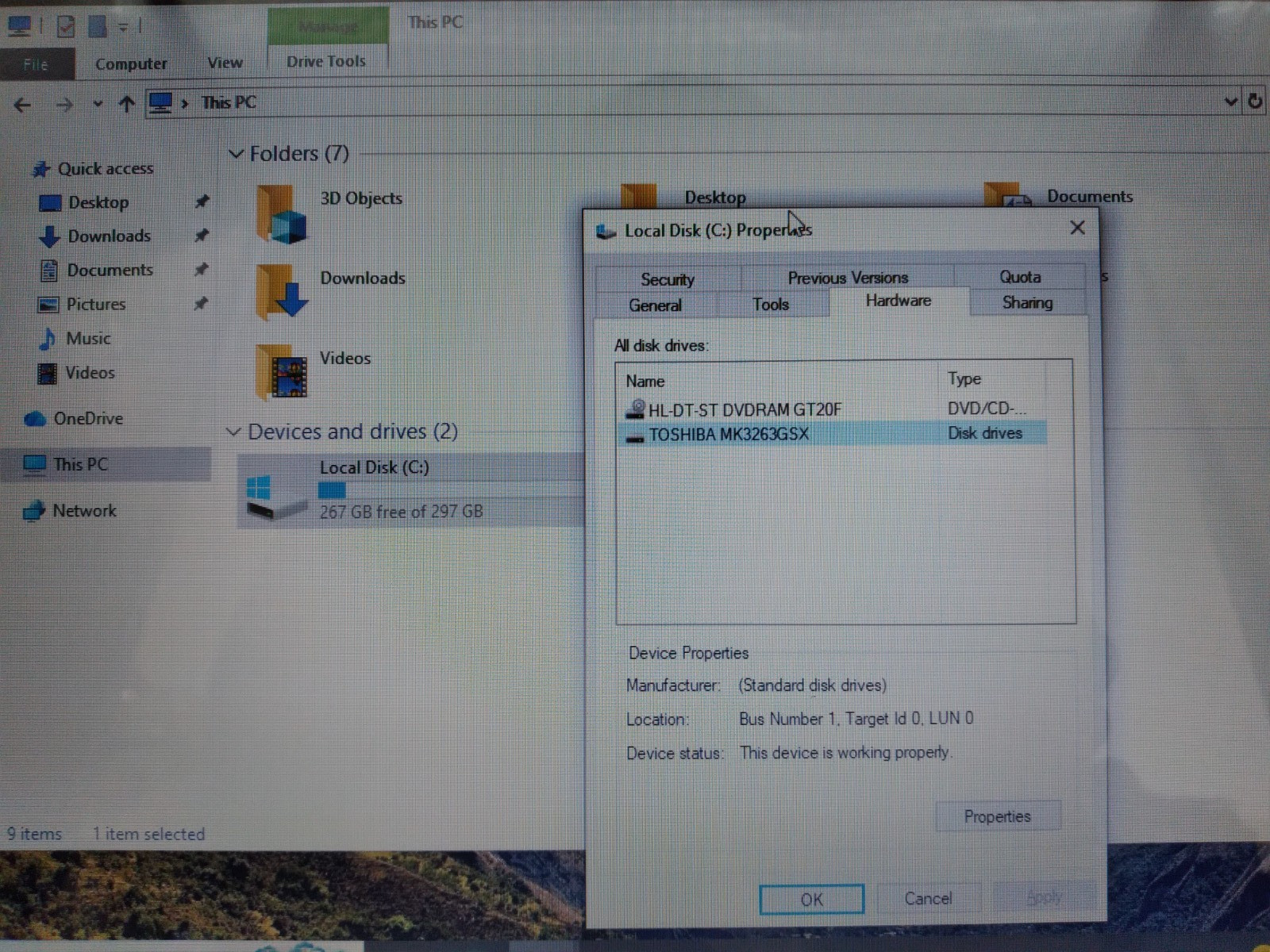Open Documents in the navigation pane
This screenshot has width=1270, height=952.
(110, 270)
